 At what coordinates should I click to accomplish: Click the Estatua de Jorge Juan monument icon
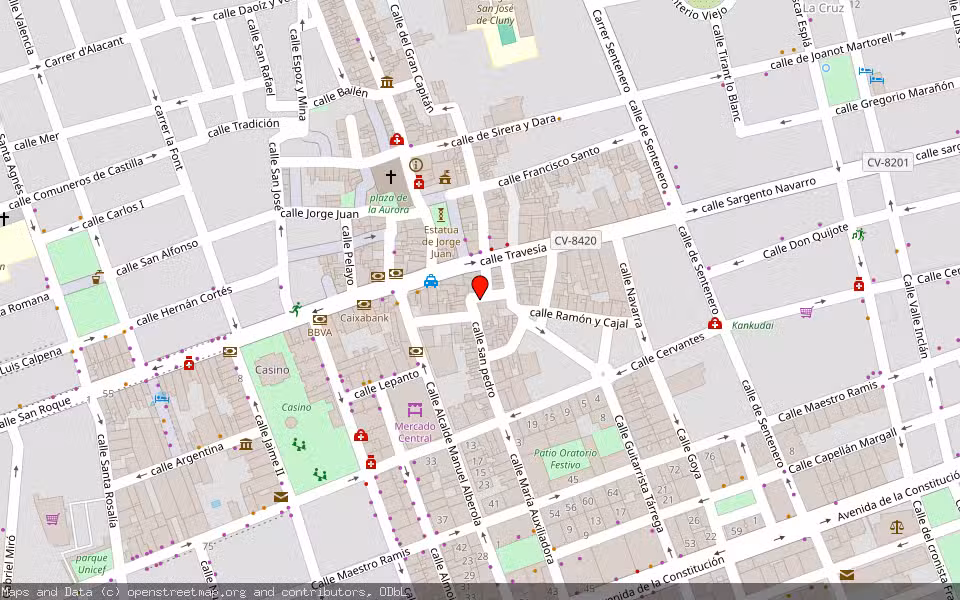click(x=440, y=214)
